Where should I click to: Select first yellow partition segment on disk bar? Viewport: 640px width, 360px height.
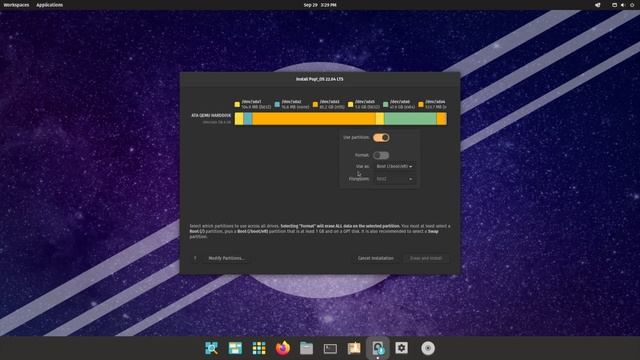(239, 119)
